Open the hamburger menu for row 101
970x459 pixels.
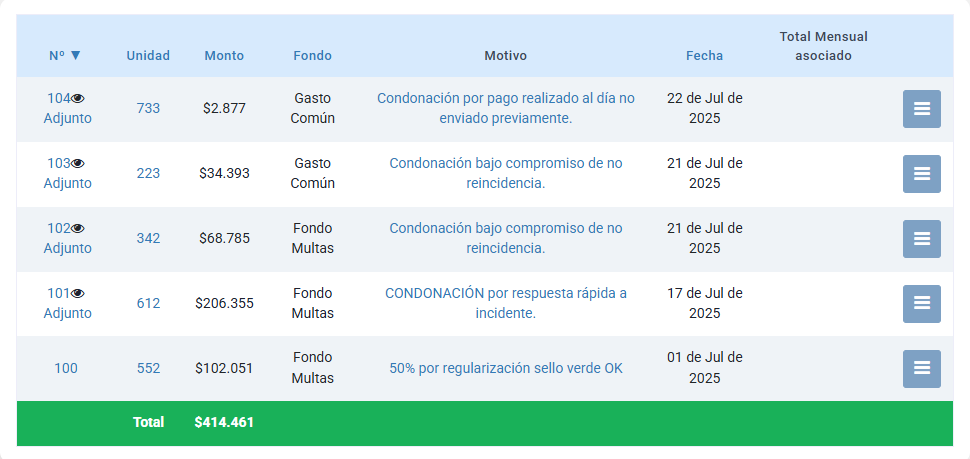921,304
